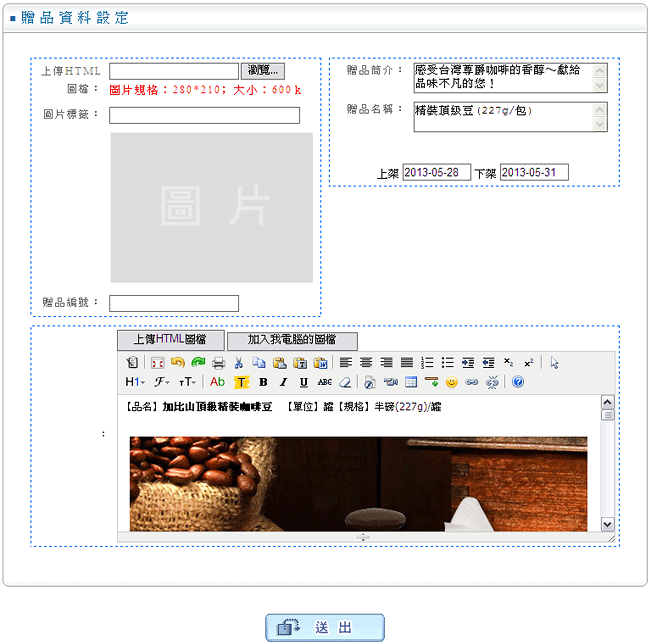Click the 加比山頂級精裝咖啡豆 text

tap(217, 407)
